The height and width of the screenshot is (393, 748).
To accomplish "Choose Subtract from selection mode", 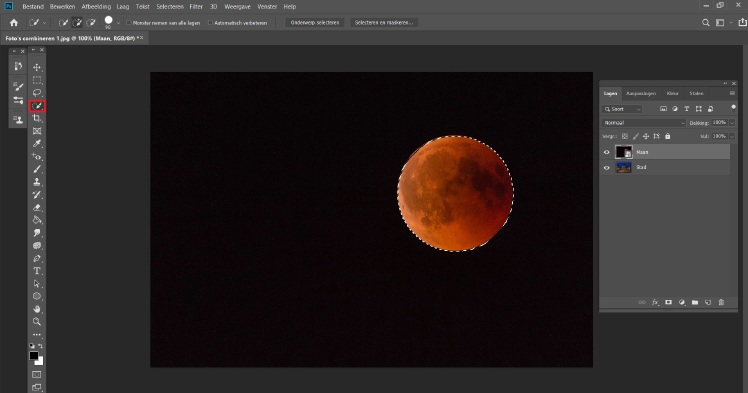I will click(91, 22).
